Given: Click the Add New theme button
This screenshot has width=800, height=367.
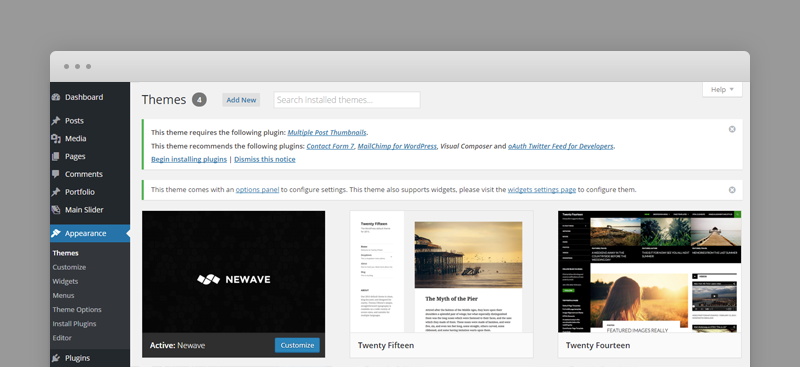Looking at the screenshot, I should pos(241,100).
